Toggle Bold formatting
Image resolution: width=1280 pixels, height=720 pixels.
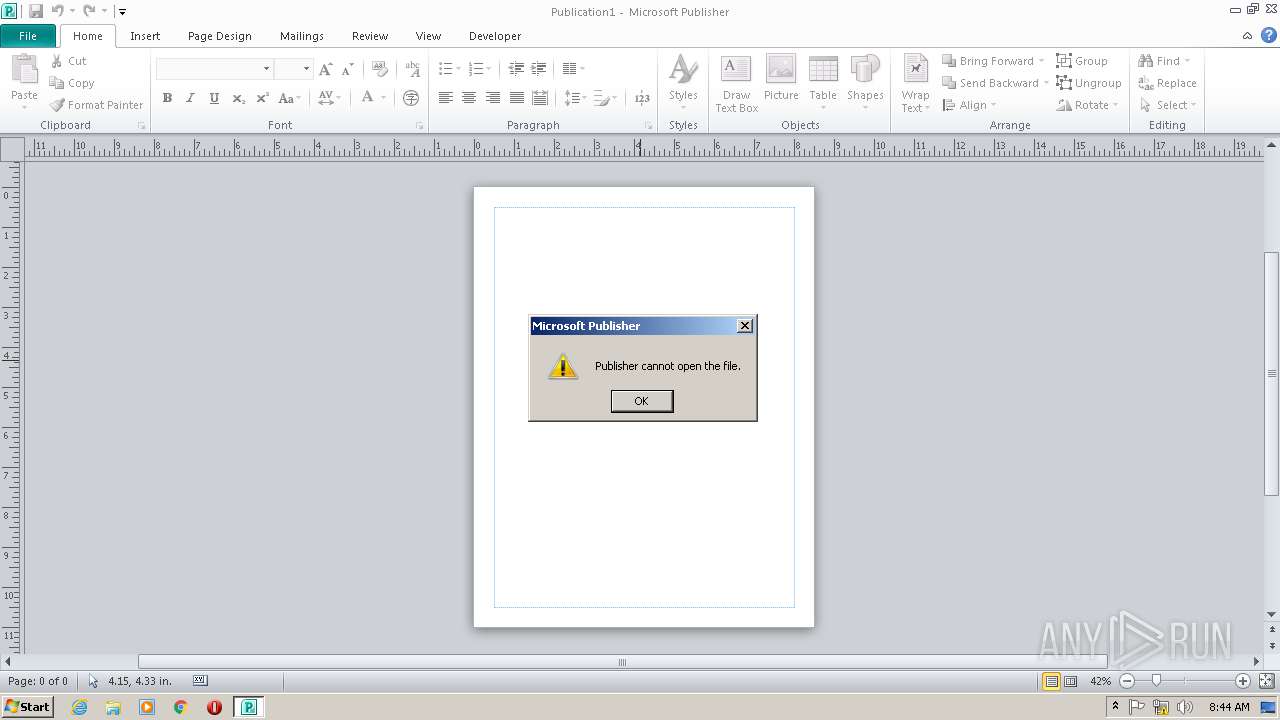coord(167,98)
